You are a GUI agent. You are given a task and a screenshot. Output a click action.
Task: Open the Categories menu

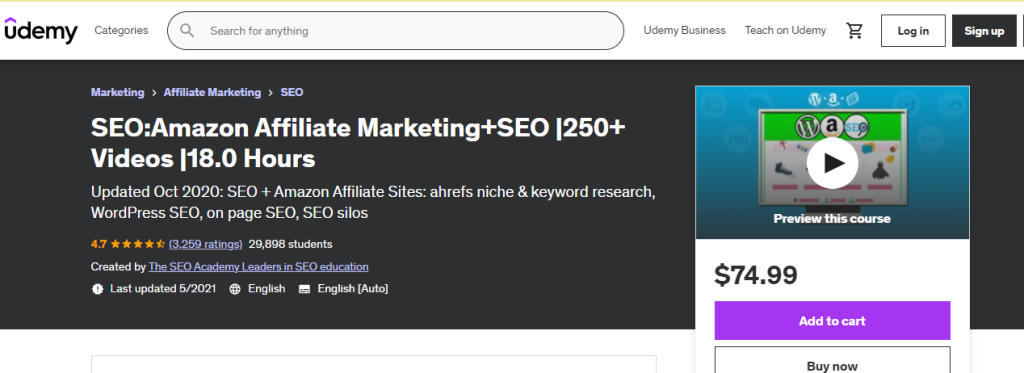click(121, 30)
